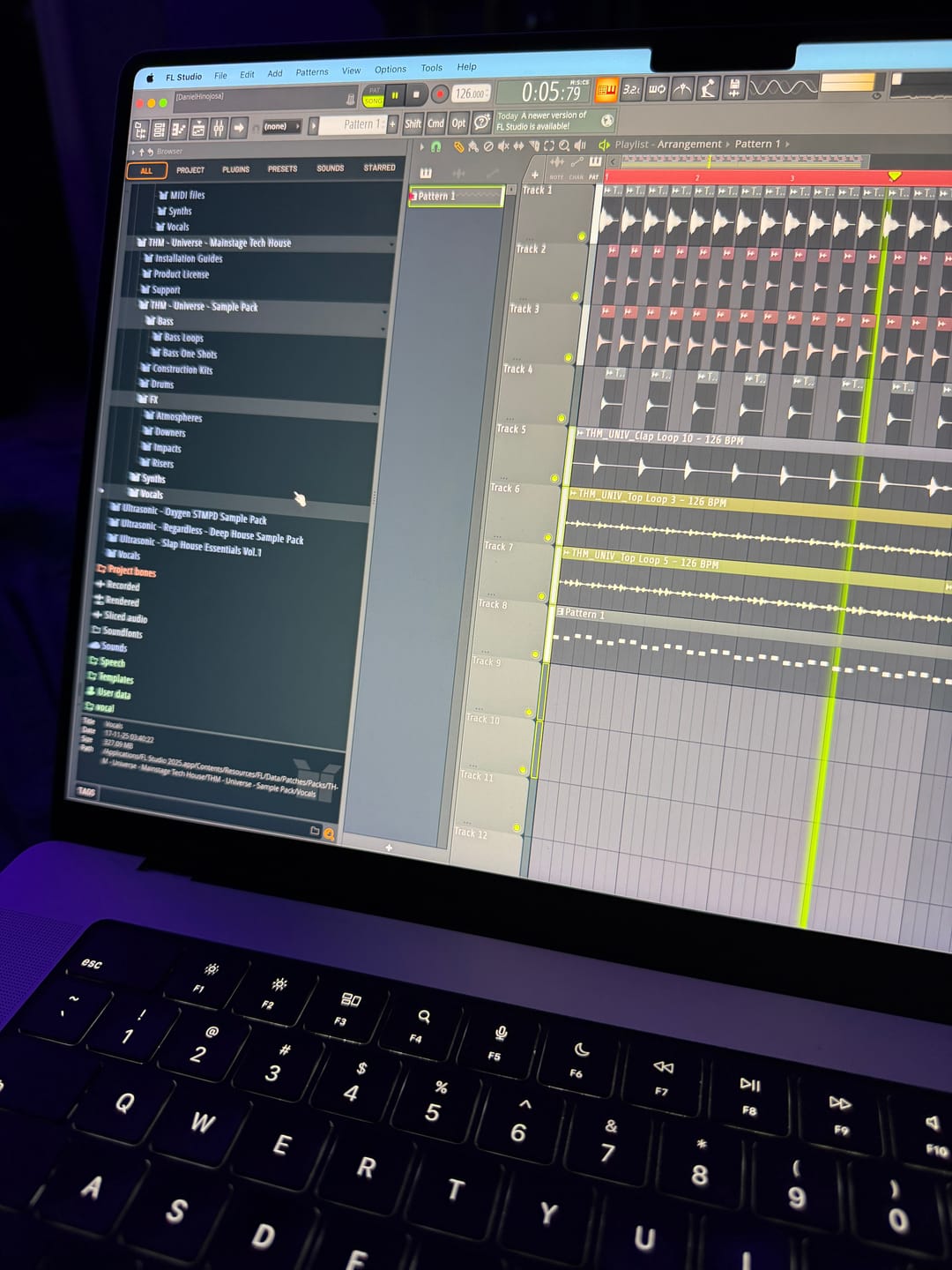Screen dimensions: 952x1270
Task: Toggle the PAT/SONG mode switch
Action: coord(374,96)
